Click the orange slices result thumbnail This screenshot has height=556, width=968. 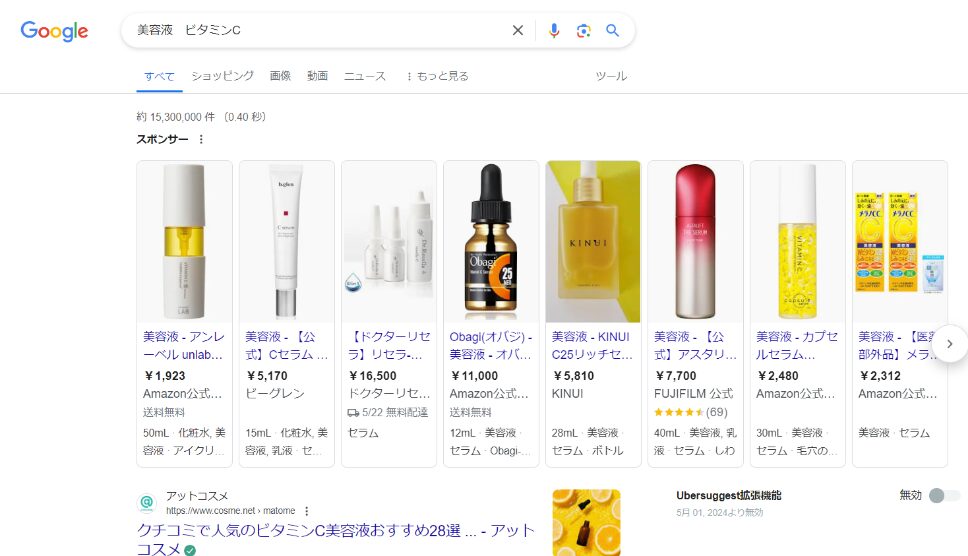(x=586, y=523)
